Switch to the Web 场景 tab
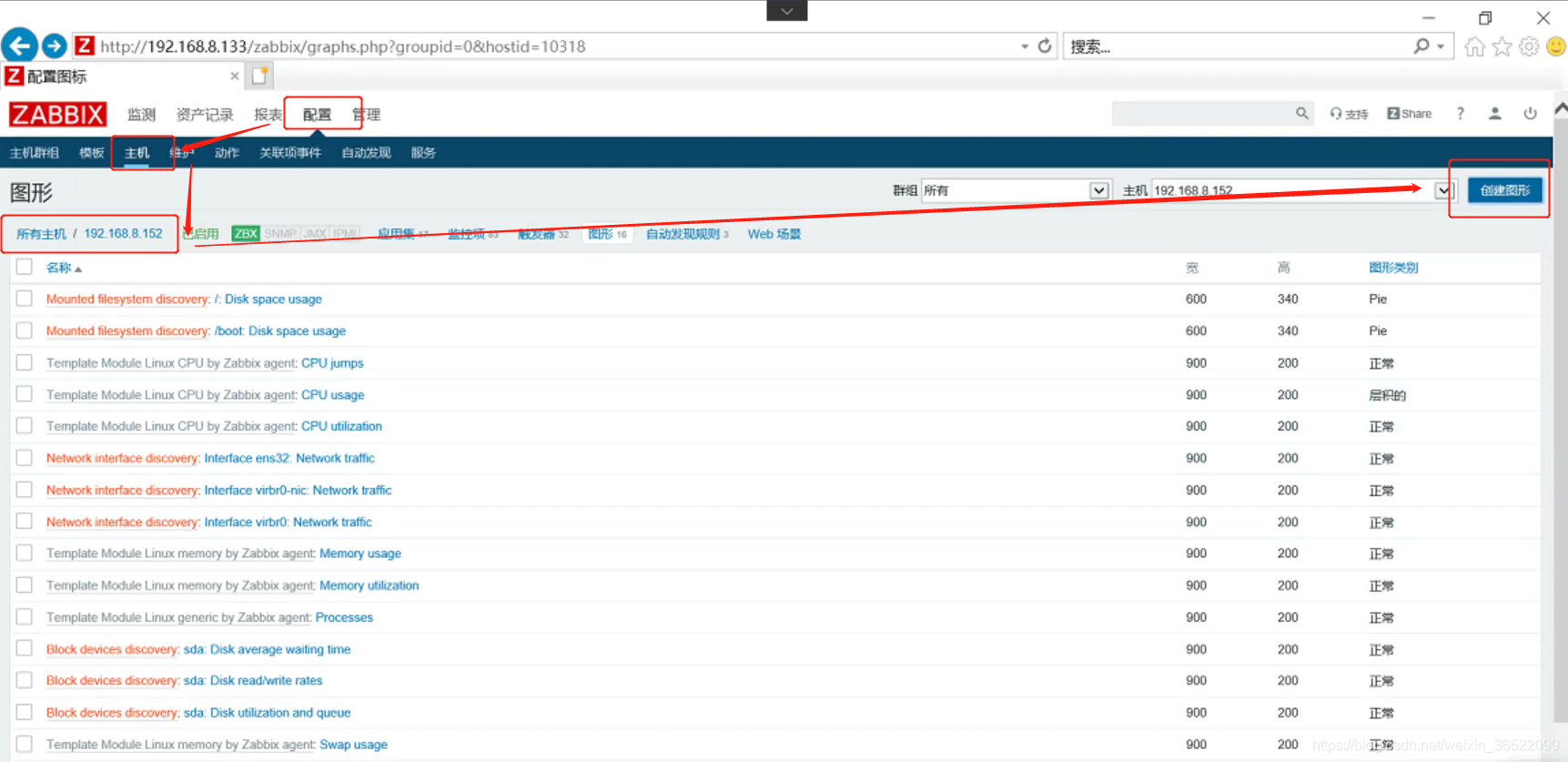The image size is (1568, 762). tap(774, 234)
